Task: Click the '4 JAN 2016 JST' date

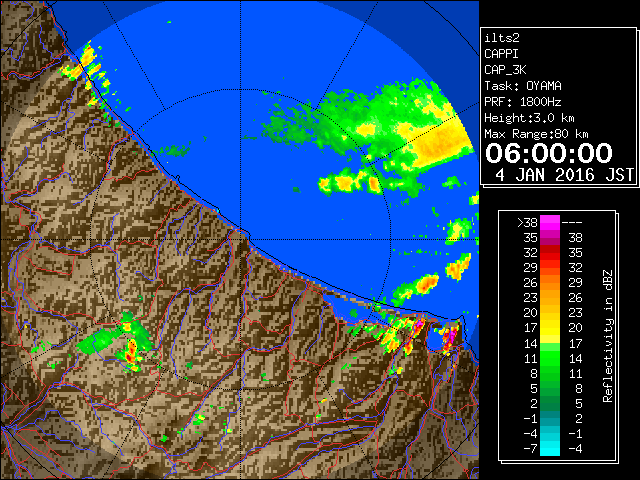Action: pos(565,175)
